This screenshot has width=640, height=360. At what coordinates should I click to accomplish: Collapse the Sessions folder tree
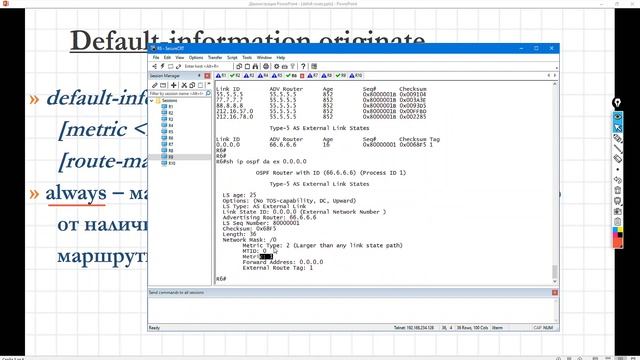click(152, 100)
